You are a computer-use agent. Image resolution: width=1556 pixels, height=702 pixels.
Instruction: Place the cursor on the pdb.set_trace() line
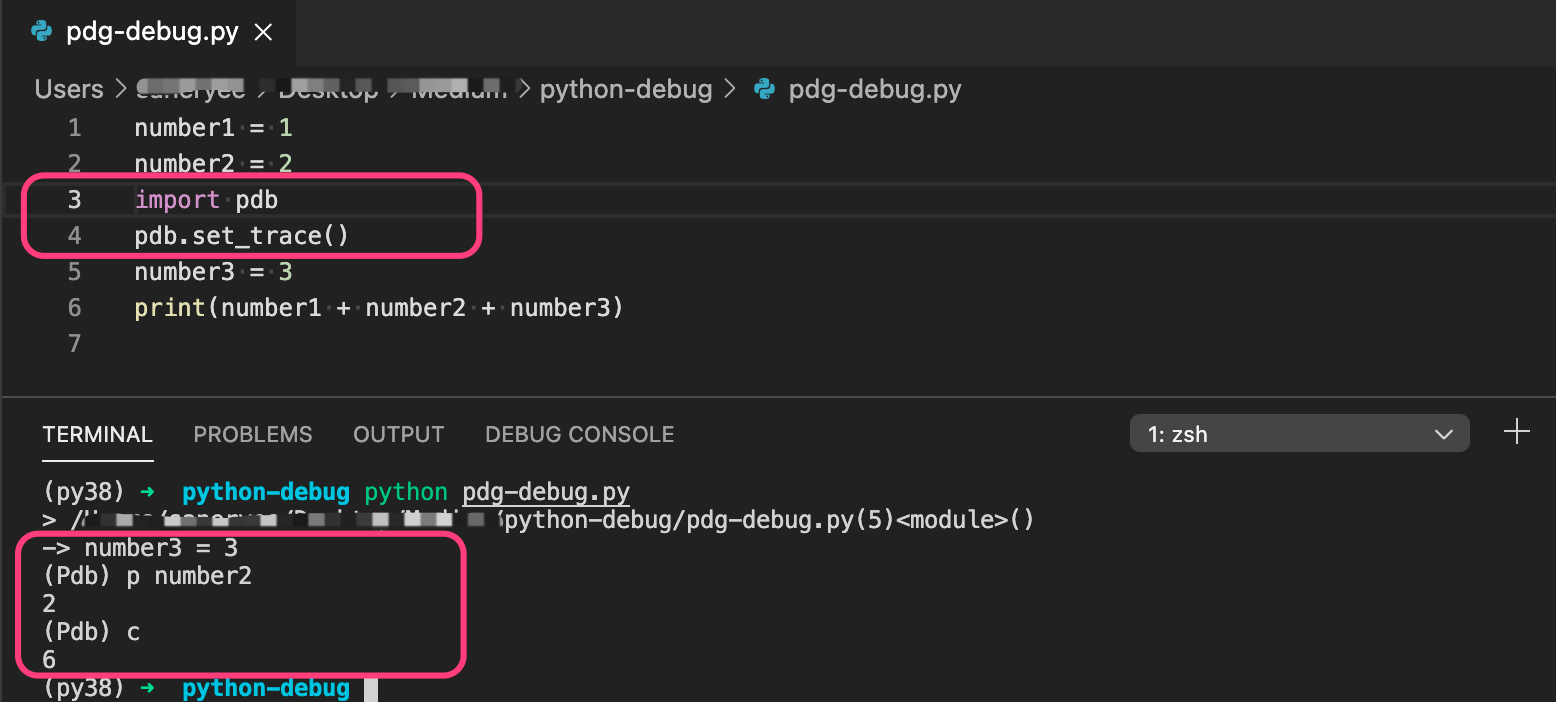(240, 235)
